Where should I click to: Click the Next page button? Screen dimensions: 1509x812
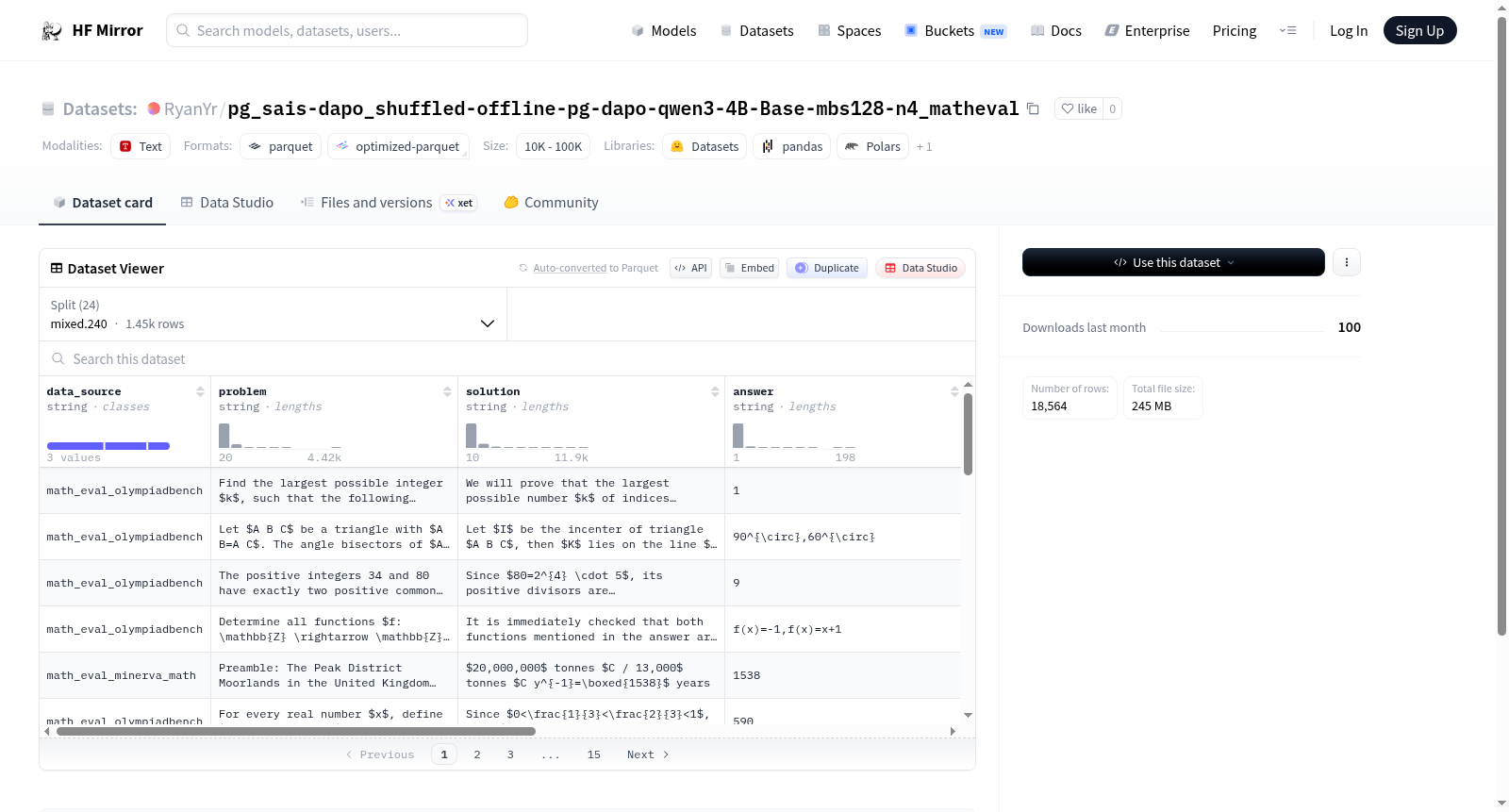(x=648, y=754)
